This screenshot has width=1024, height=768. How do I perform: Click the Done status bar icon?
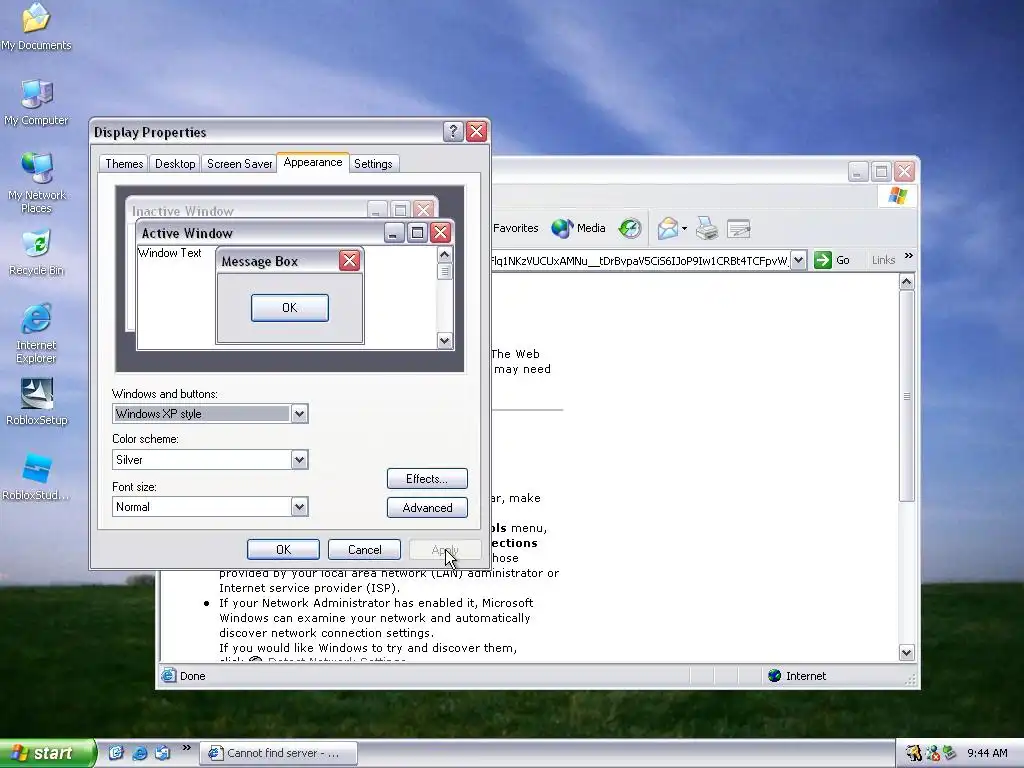168,675
